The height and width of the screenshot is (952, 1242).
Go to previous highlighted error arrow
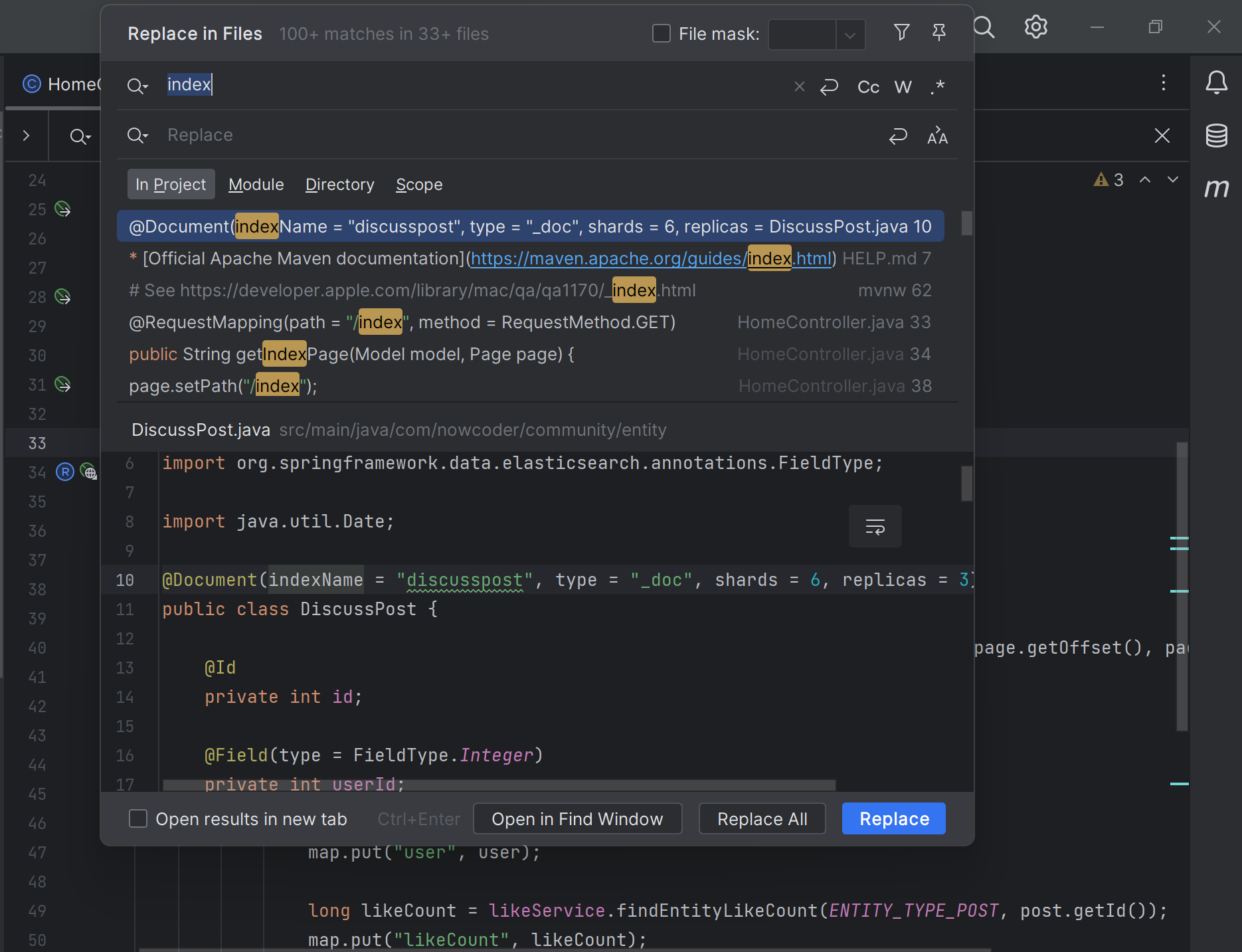click(x=1145, y=179)
